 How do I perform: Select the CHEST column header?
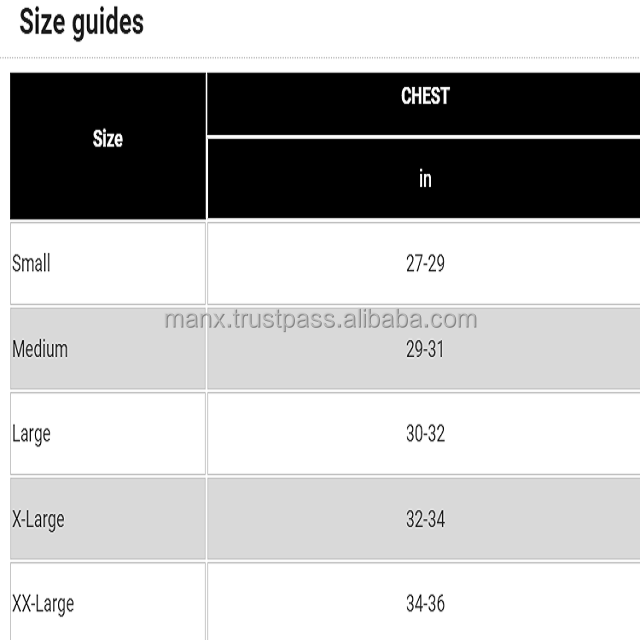(x=424, y=96)
